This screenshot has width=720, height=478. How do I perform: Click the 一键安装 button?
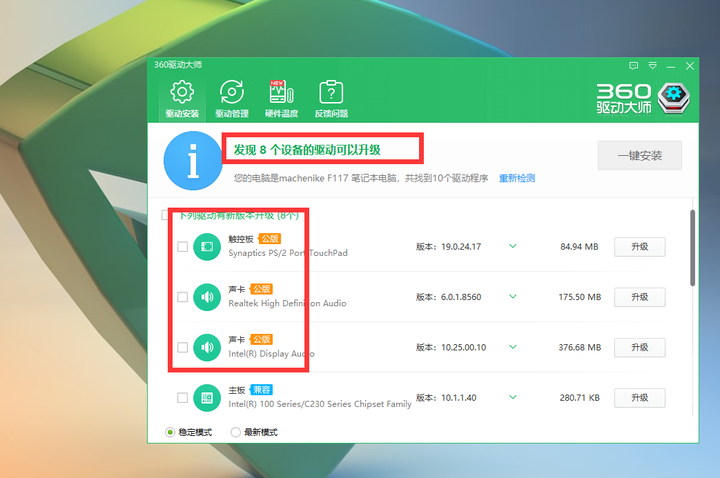point(640,156)
